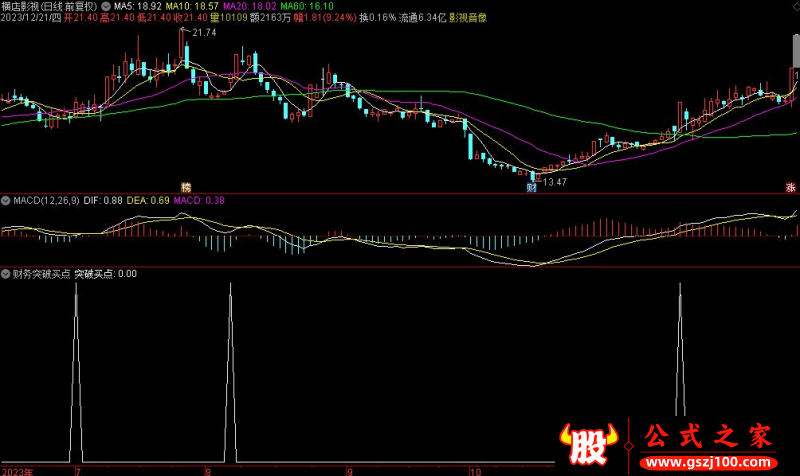
Task: Open the dropdown arrow beside 横店影视 title
Action: tap(106, 6)
